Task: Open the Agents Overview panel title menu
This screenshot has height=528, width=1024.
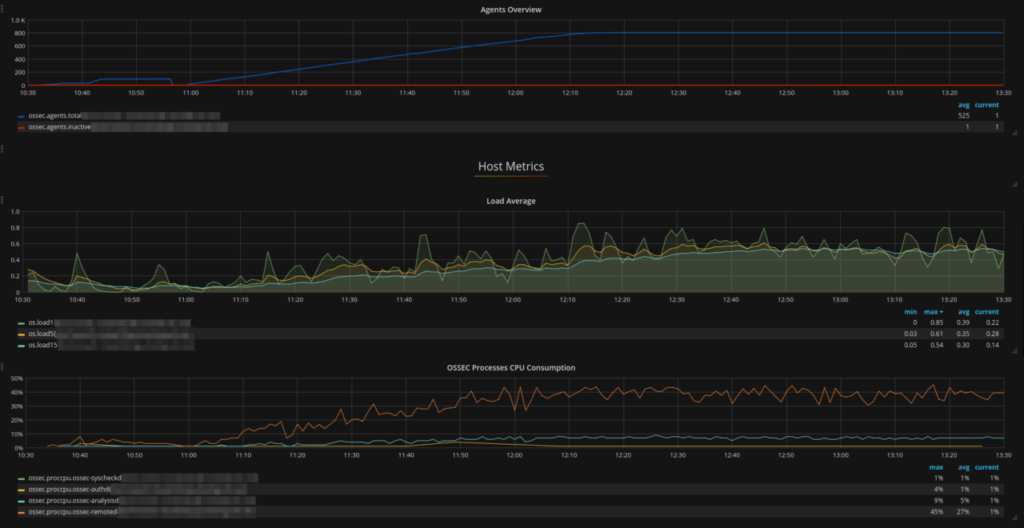Action: coord(511,10)
